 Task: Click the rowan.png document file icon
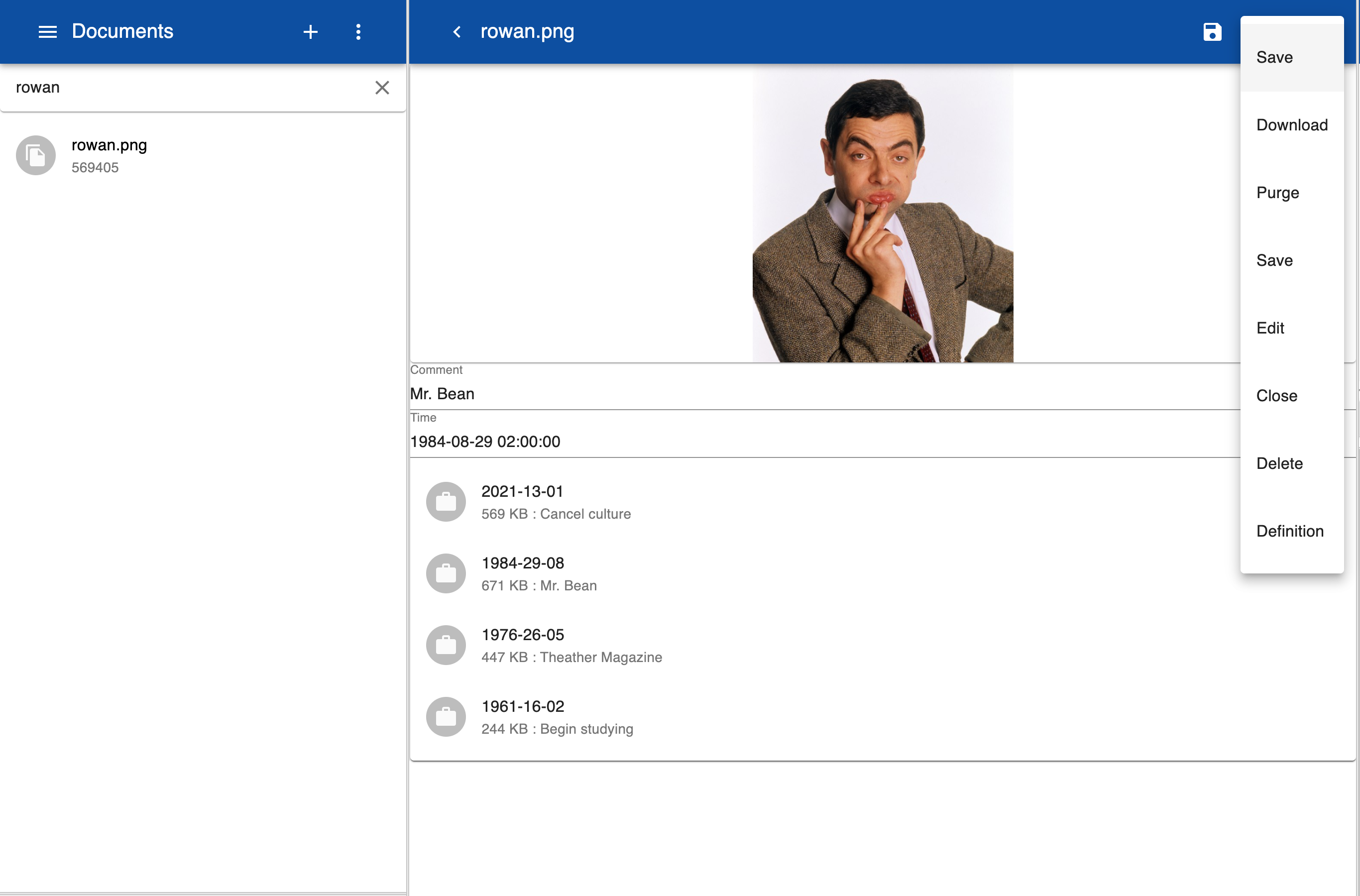point(35,155)
